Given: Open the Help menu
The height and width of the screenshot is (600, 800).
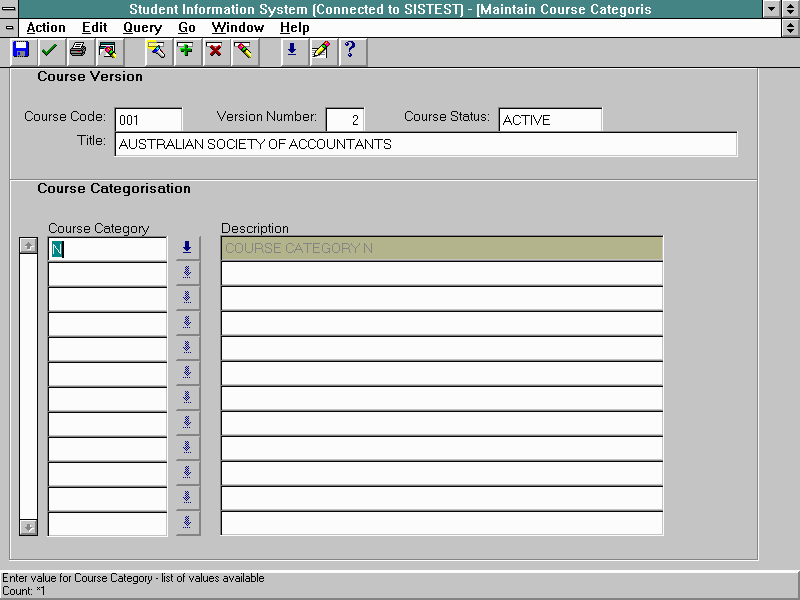Looking at the screenshot, I should point(295,28).
